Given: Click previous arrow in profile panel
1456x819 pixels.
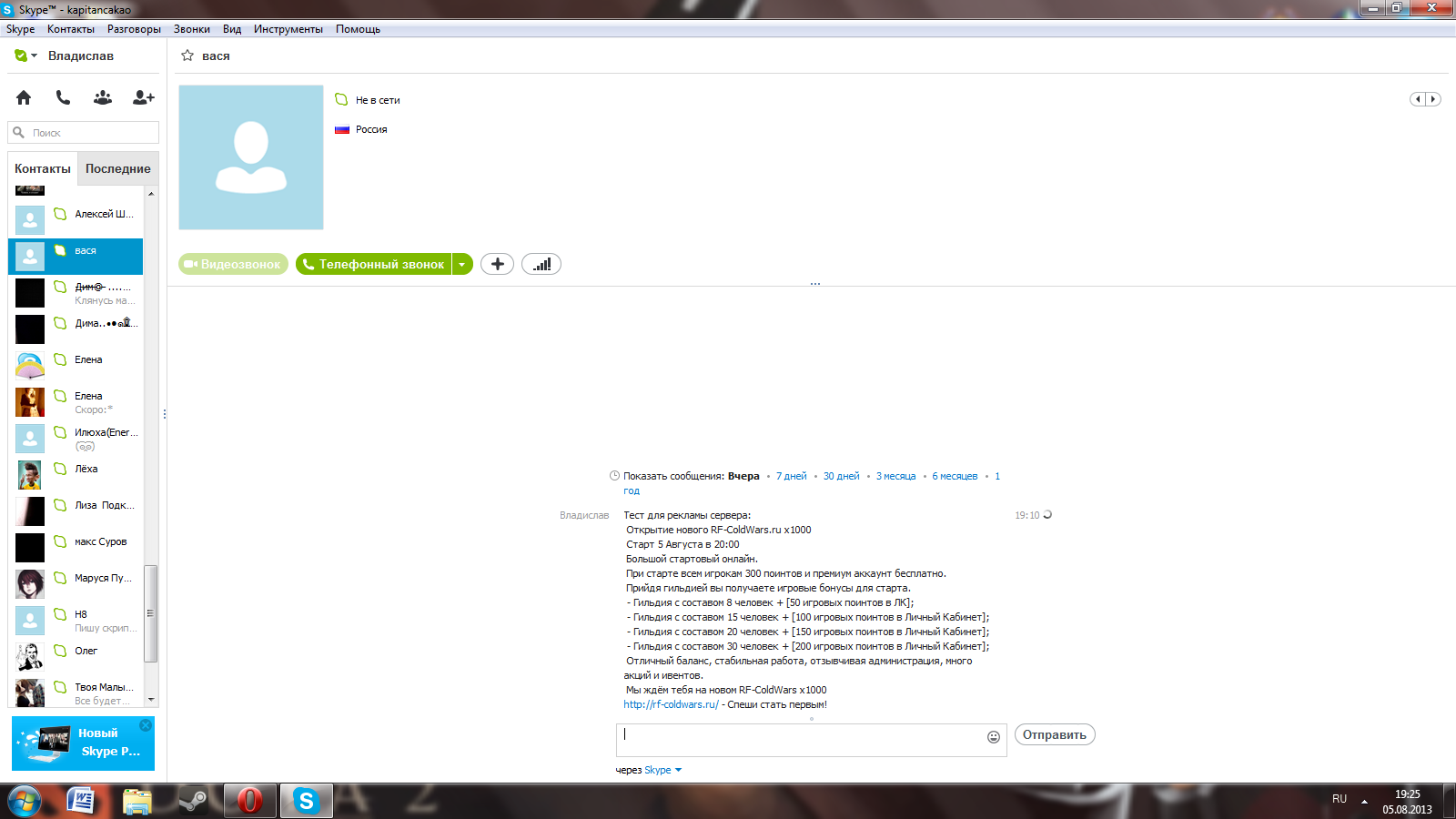Looking at the screenshot, I should (x=1418, y=99).
